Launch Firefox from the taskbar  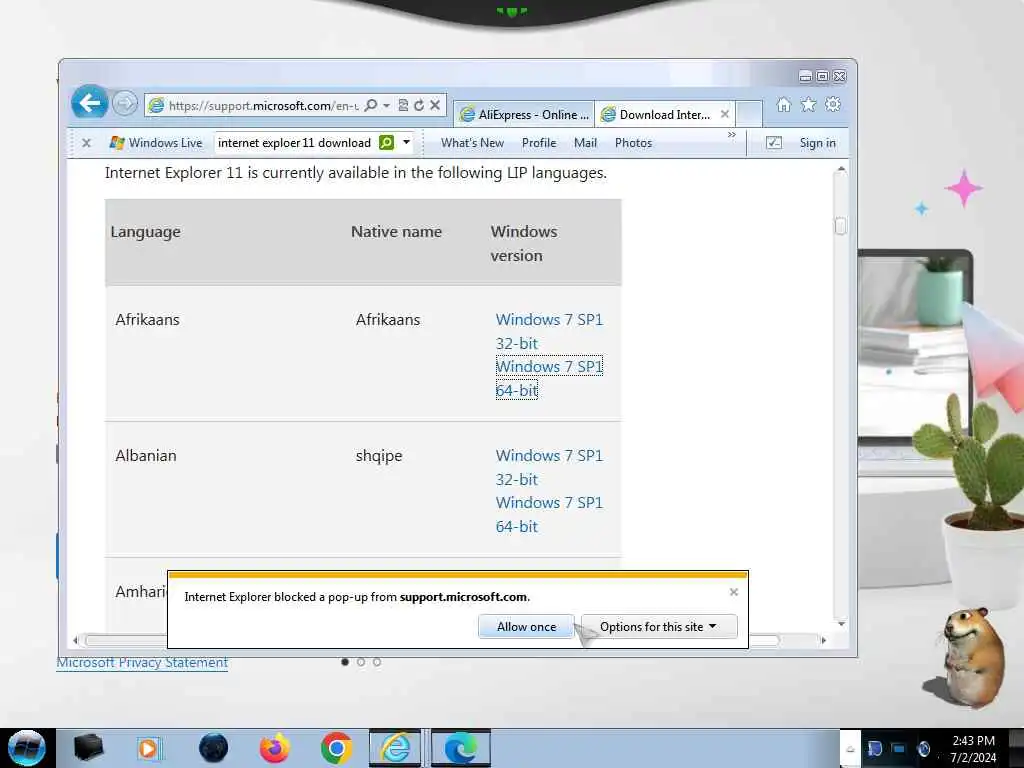tap(274, 748)
